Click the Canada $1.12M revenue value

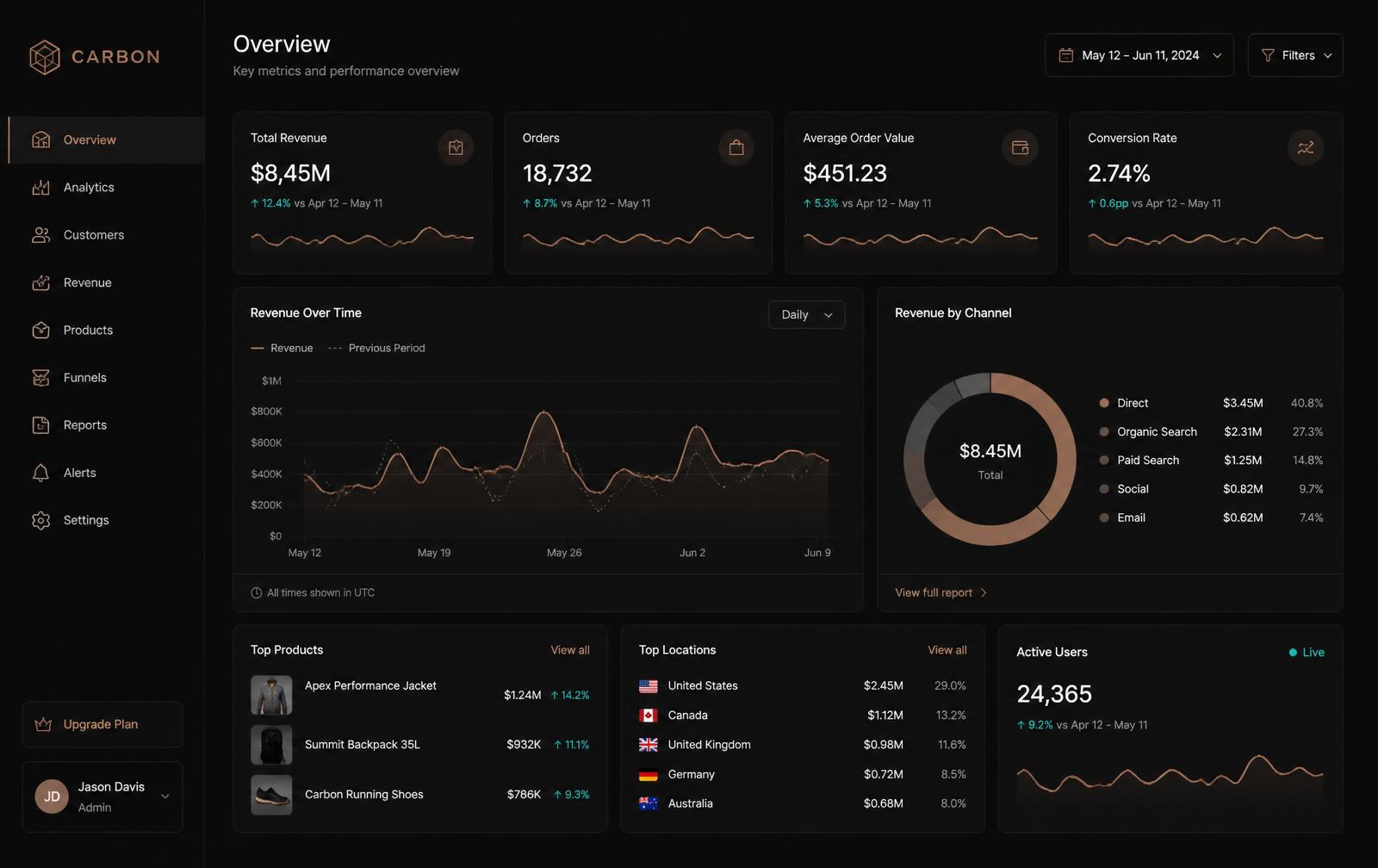point(885,716)
